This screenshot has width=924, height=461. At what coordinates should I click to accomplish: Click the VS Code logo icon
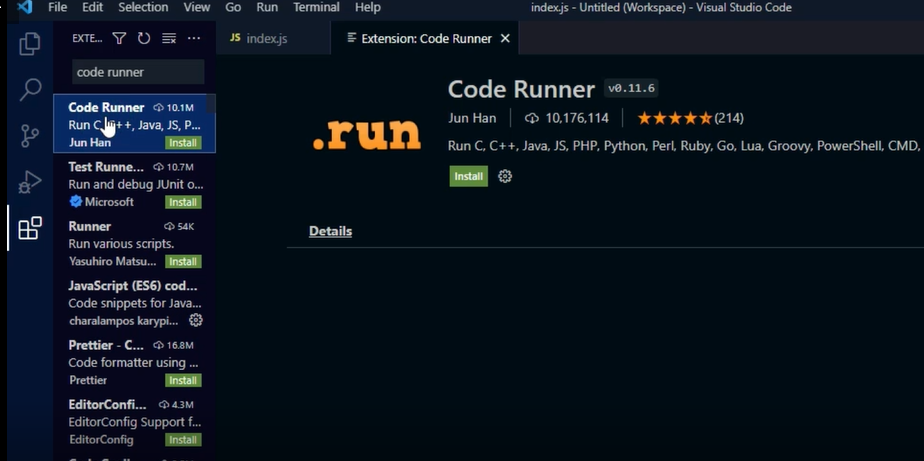click(x=25, y=8)
